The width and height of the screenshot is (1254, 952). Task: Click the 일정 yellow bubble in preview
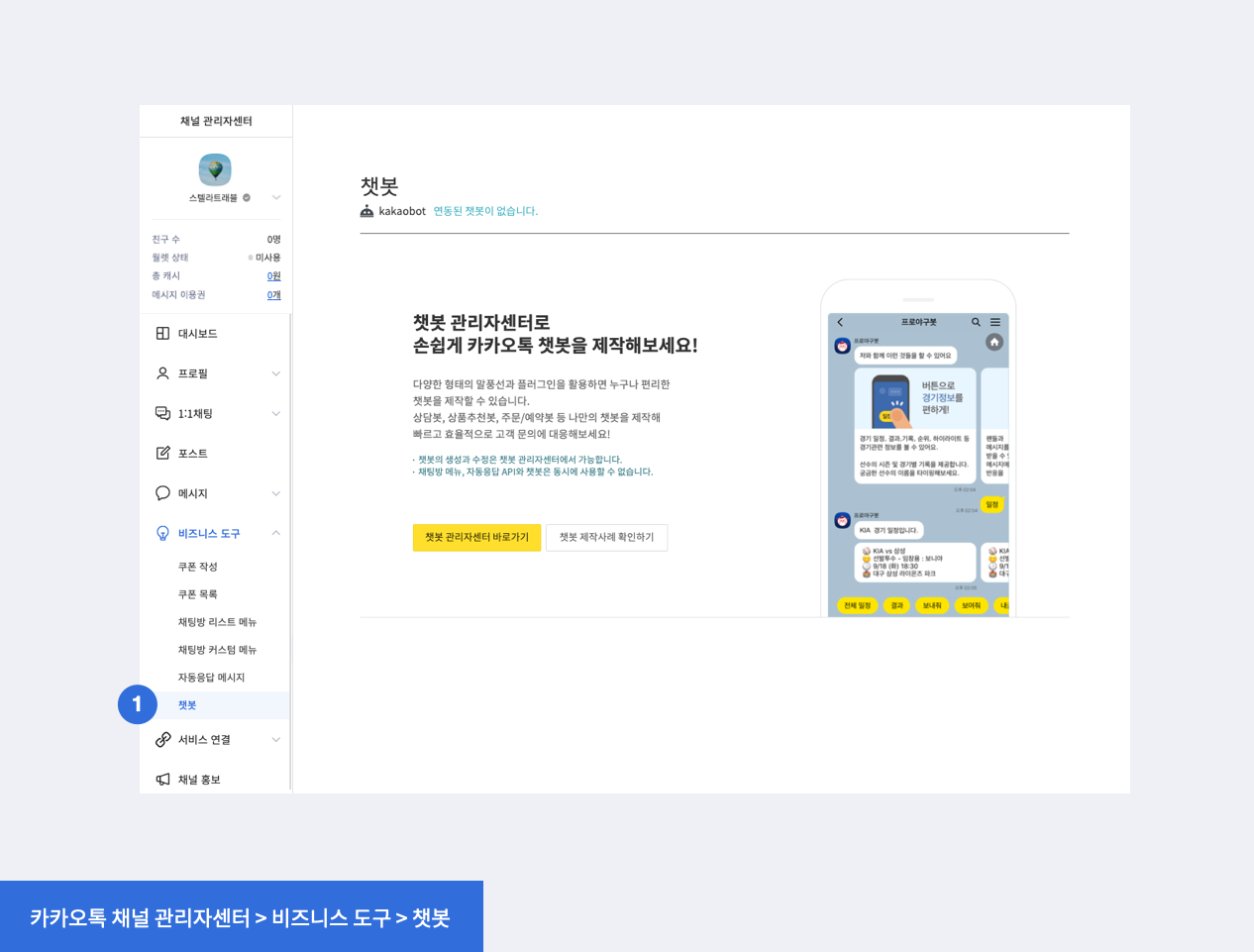pyautogui.click(x=993, y=504)
